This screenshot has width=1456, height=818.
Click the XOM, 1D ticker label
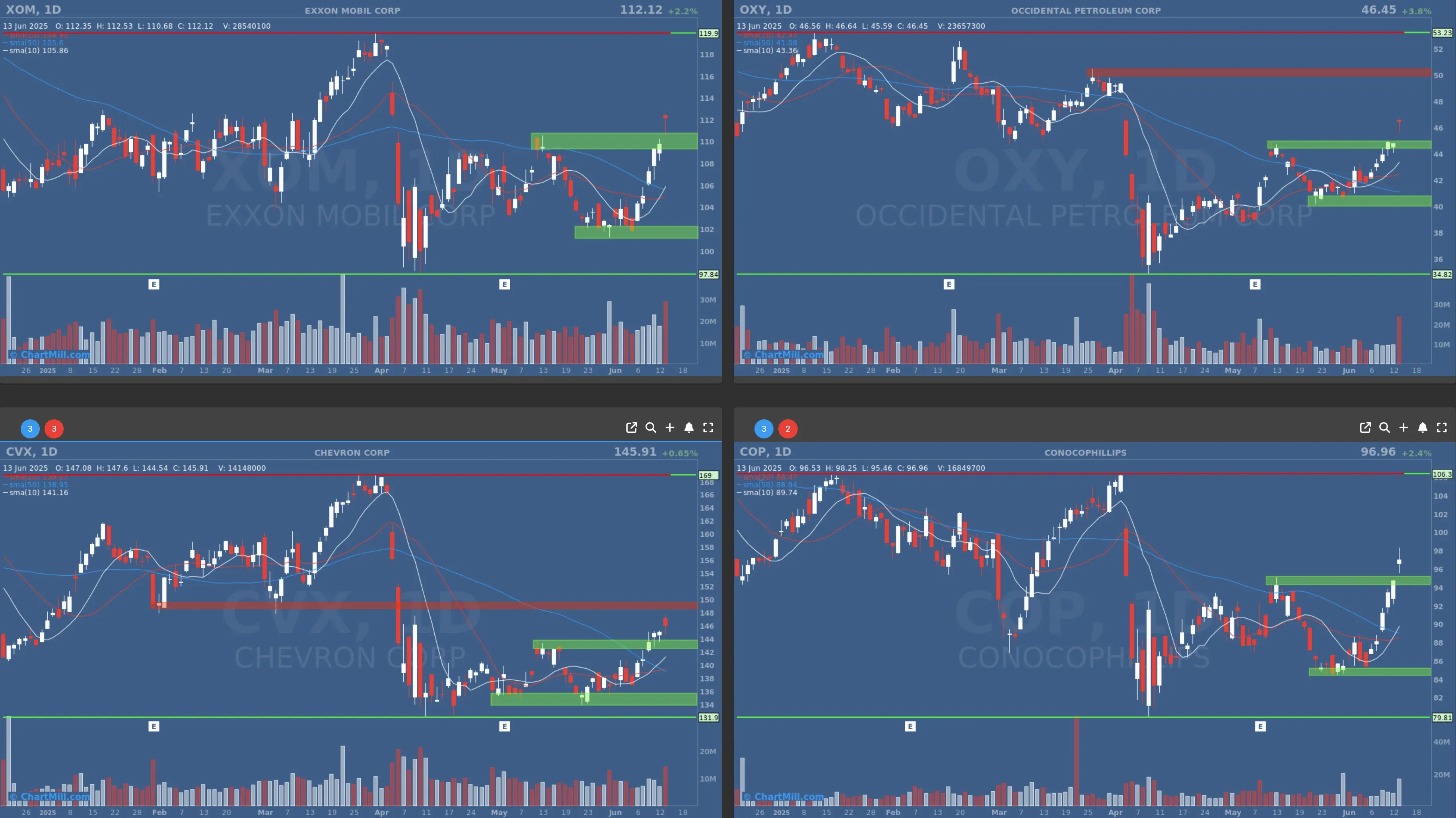[33, 10]
